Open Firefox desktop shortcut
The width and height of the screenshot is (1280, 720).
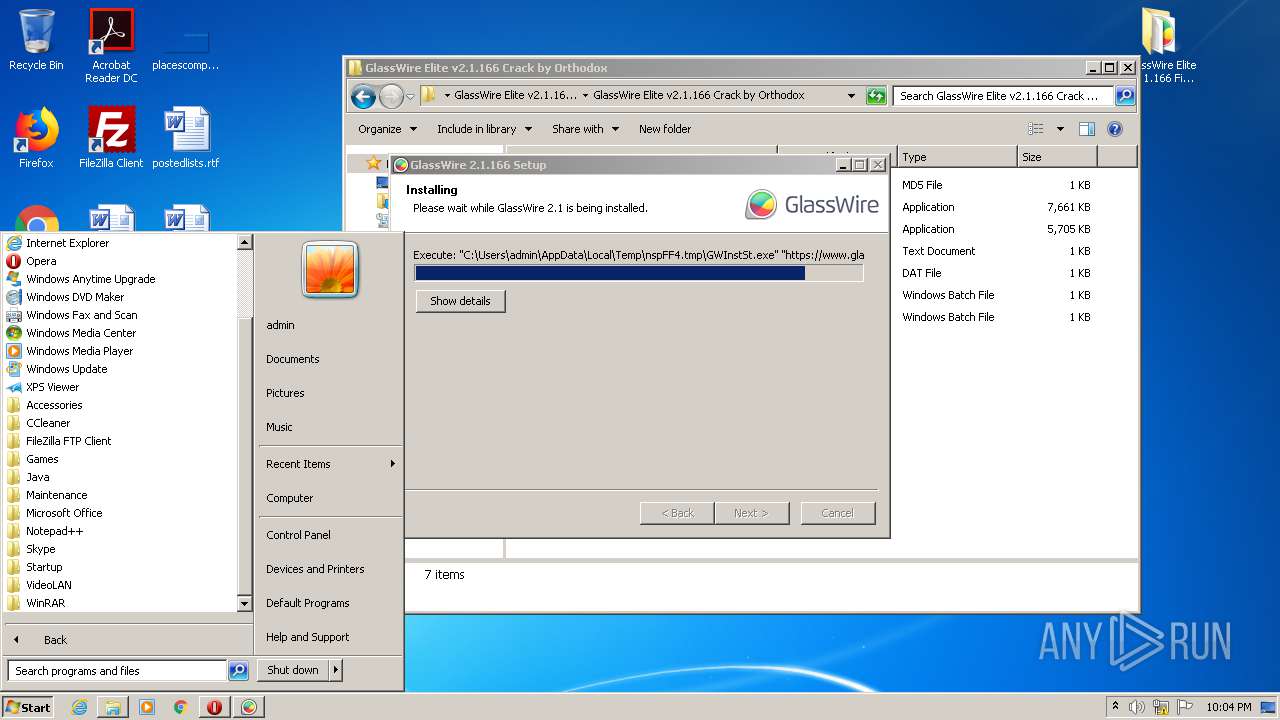36,138
